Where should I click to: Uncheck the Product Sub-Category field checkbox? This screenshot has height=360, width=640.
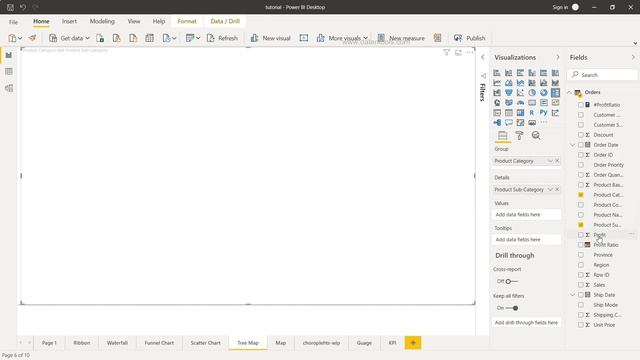(x=580, y=225)
